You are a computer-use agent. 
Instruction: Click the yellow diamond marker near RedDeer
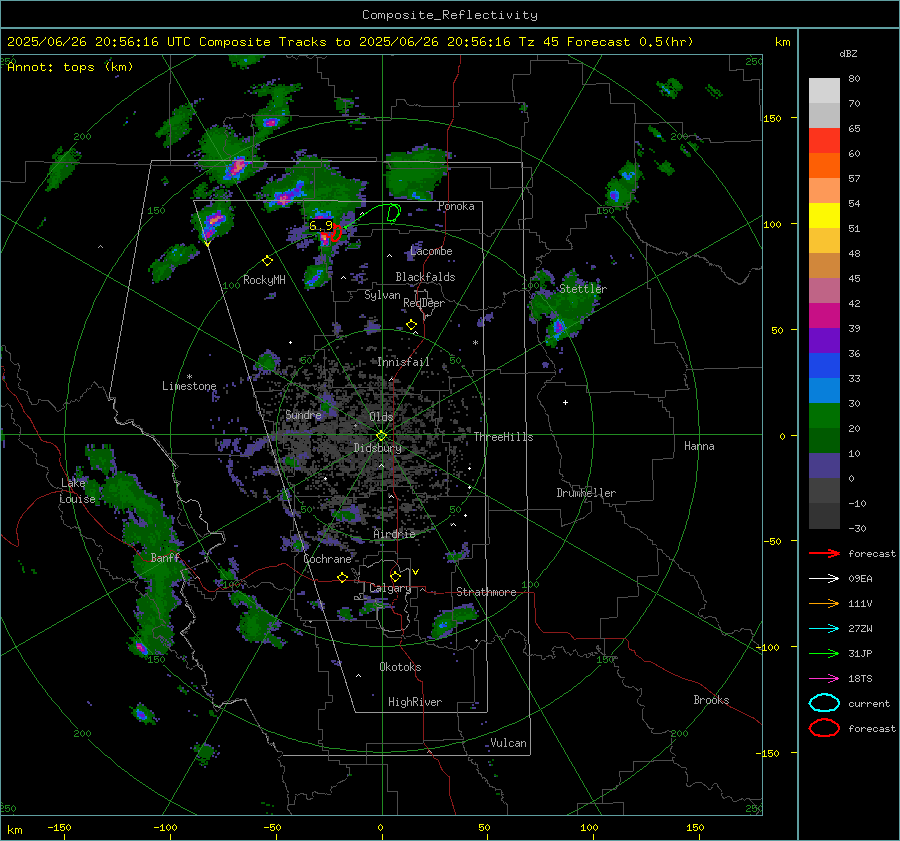411,325
